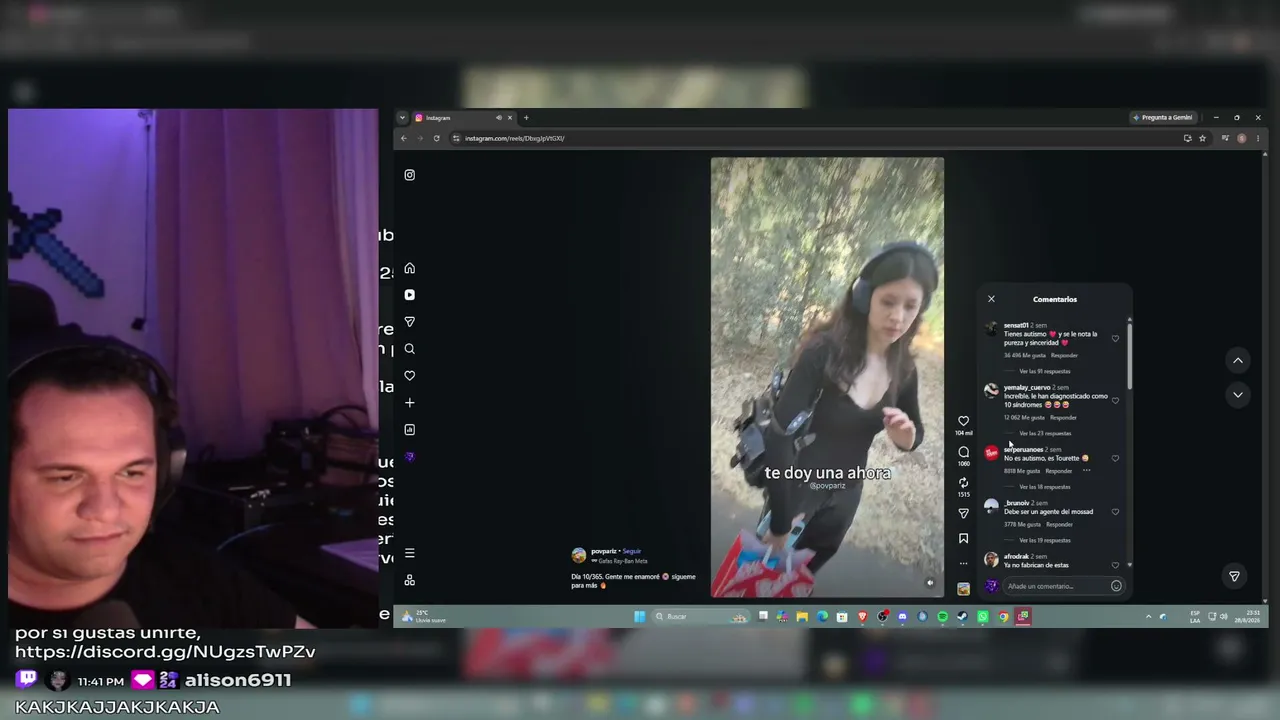The width and height of the screenshot is (1280, 720).
Task: Like the comment by sensat01
Action: (x=1115, y=338)
